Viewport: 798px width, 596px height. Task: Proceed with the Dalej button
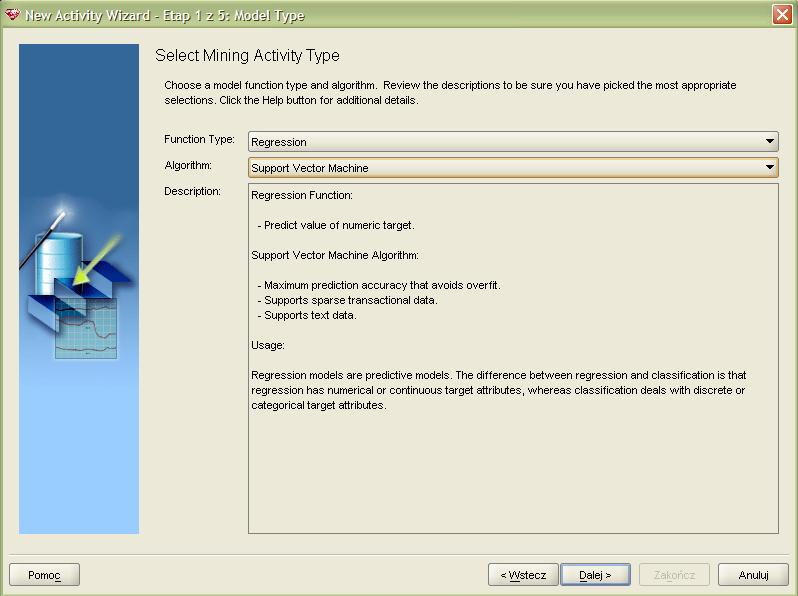pyautogui.click(x=595, y=575)
